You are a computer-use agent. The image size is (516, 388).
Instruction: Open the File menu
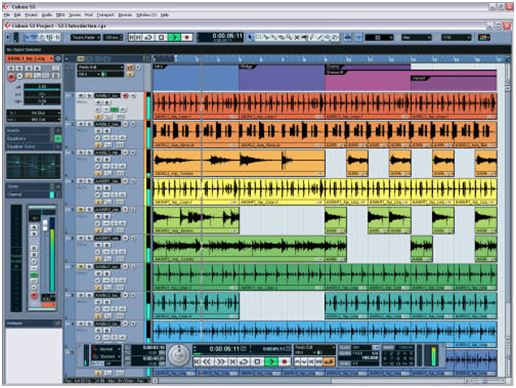(7, 15)
